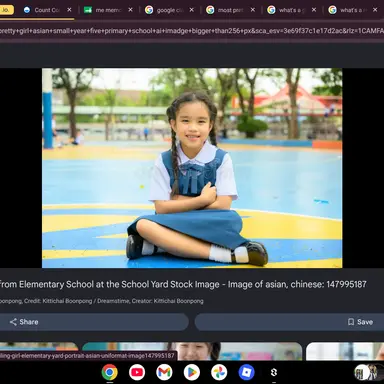Click the Save button
384x384 pixels.
point(289,322)
